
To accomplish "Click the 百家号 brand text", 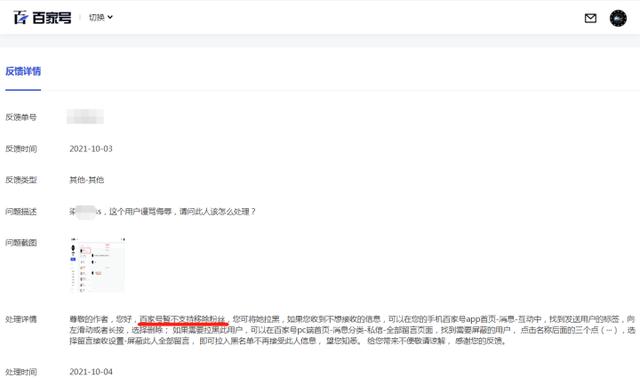I will tap(52, 18).
